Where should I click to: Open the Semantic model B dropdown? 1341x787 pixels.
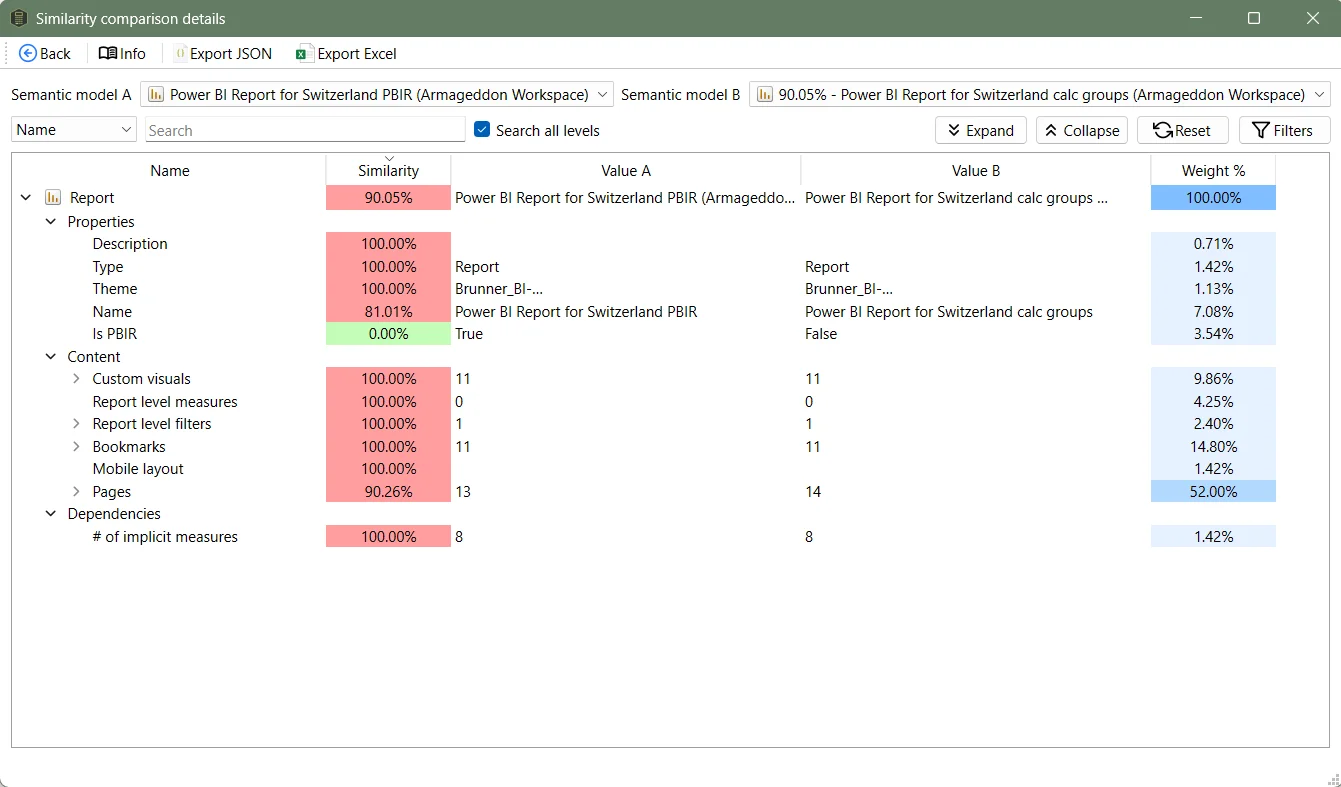click(x=1040, y=95)
